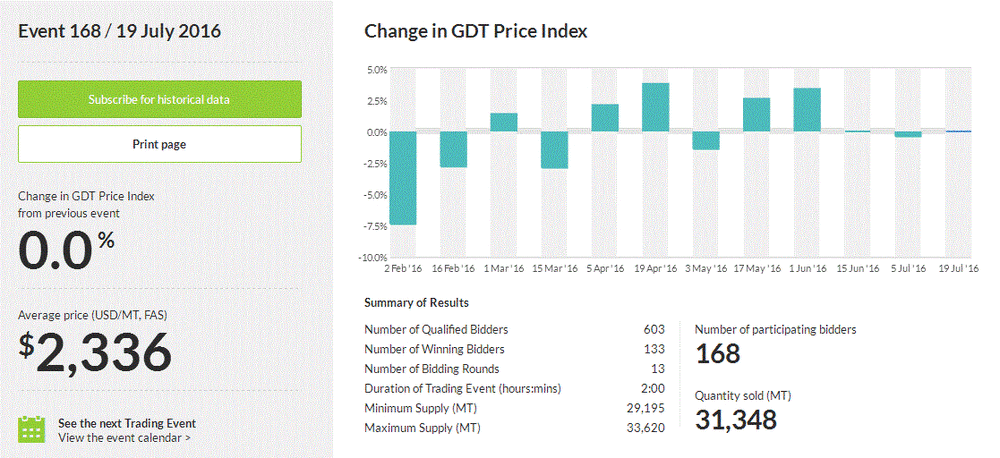The width and height of the screenshot is (1000, 458).
Task: Click the 17 May '16 chart bar
Action: 757,114
